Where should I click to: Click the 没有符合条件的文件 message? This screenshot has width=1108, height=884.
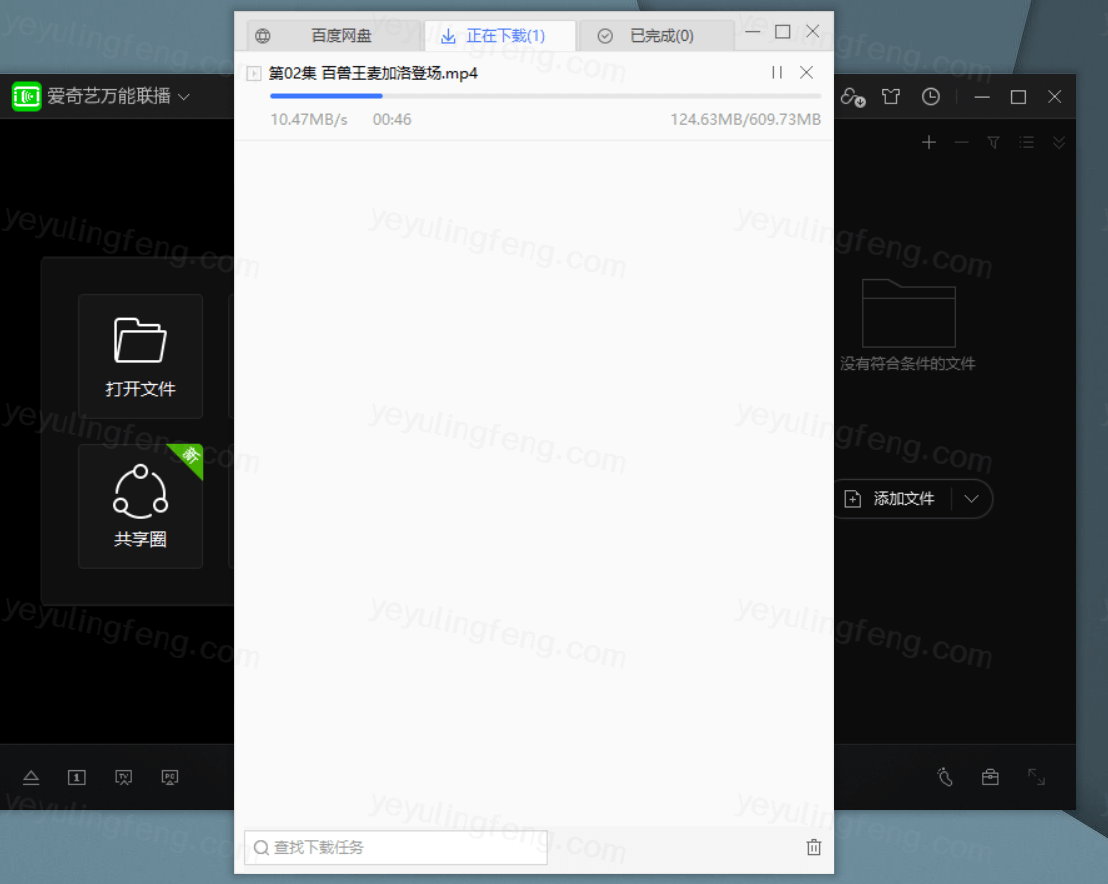pos(908,364)
